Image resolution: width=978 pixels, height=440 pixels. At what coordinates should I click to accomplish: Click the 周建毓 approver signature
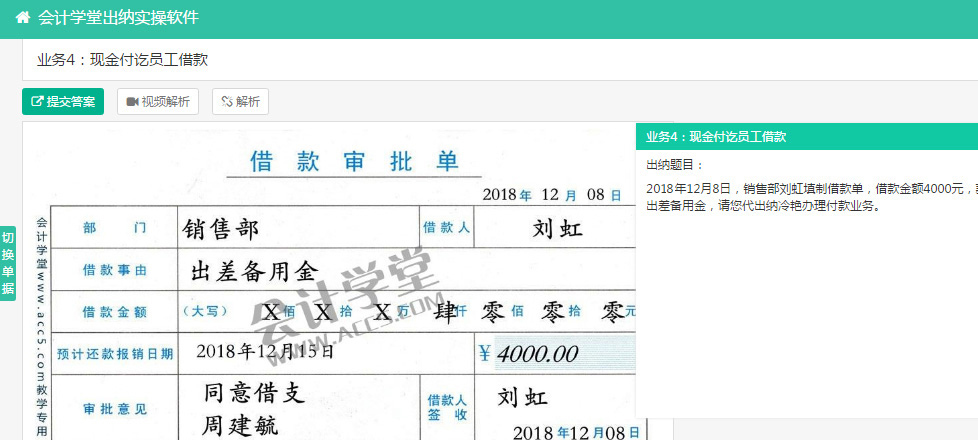[241, 426]
